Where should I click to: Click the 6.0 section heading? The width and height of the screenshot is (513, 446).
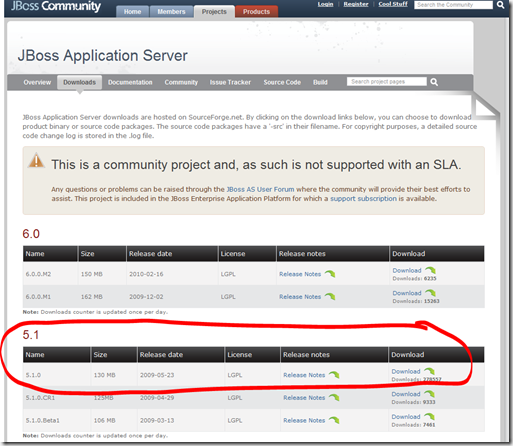tap(31, 234)
